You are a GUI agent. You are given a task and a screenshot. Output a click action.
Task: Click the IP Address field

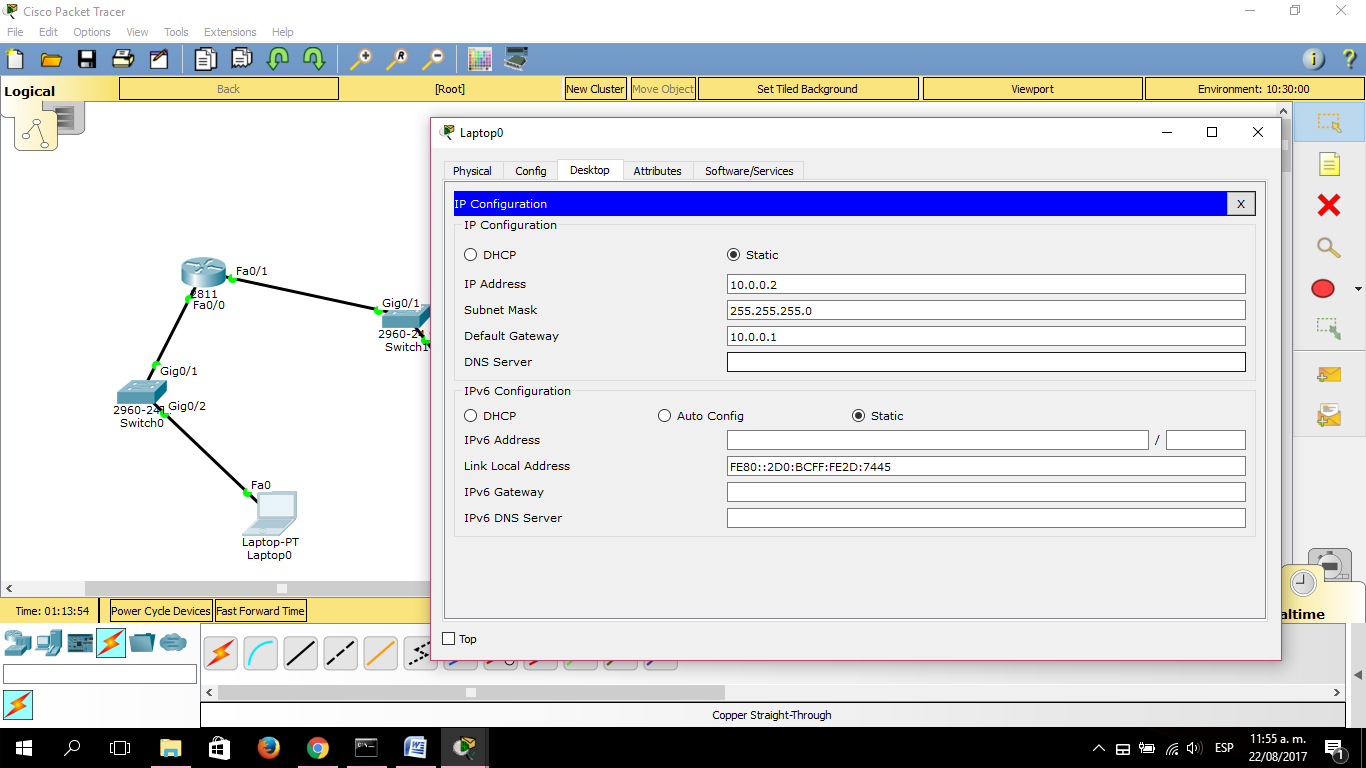(986, 284)
